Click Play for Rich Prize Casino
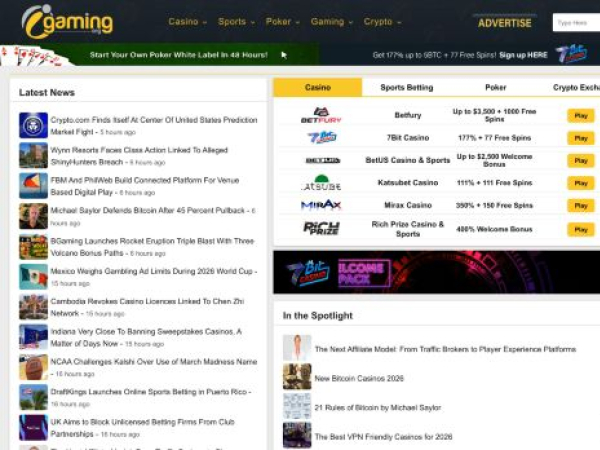This screenshot has width=600, height=450. coord(580,230)
